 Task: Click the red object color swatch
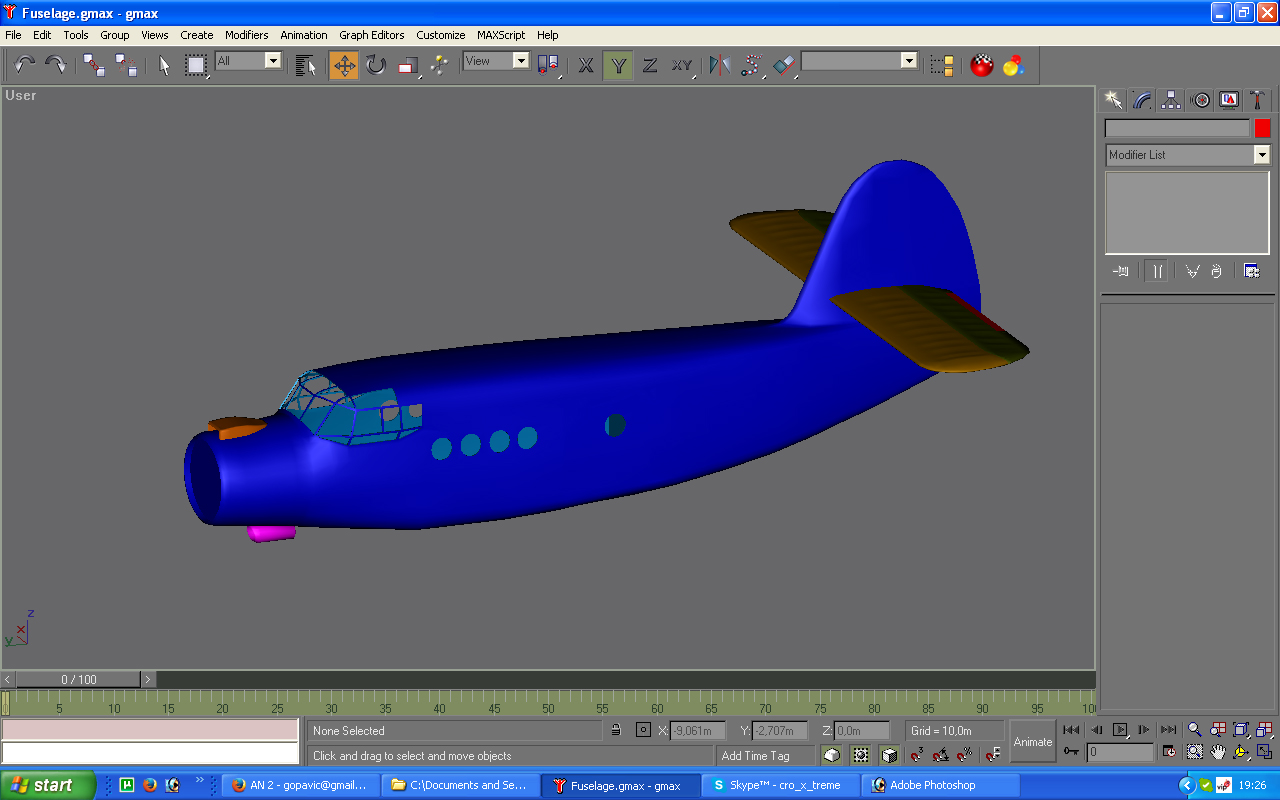1262,128
